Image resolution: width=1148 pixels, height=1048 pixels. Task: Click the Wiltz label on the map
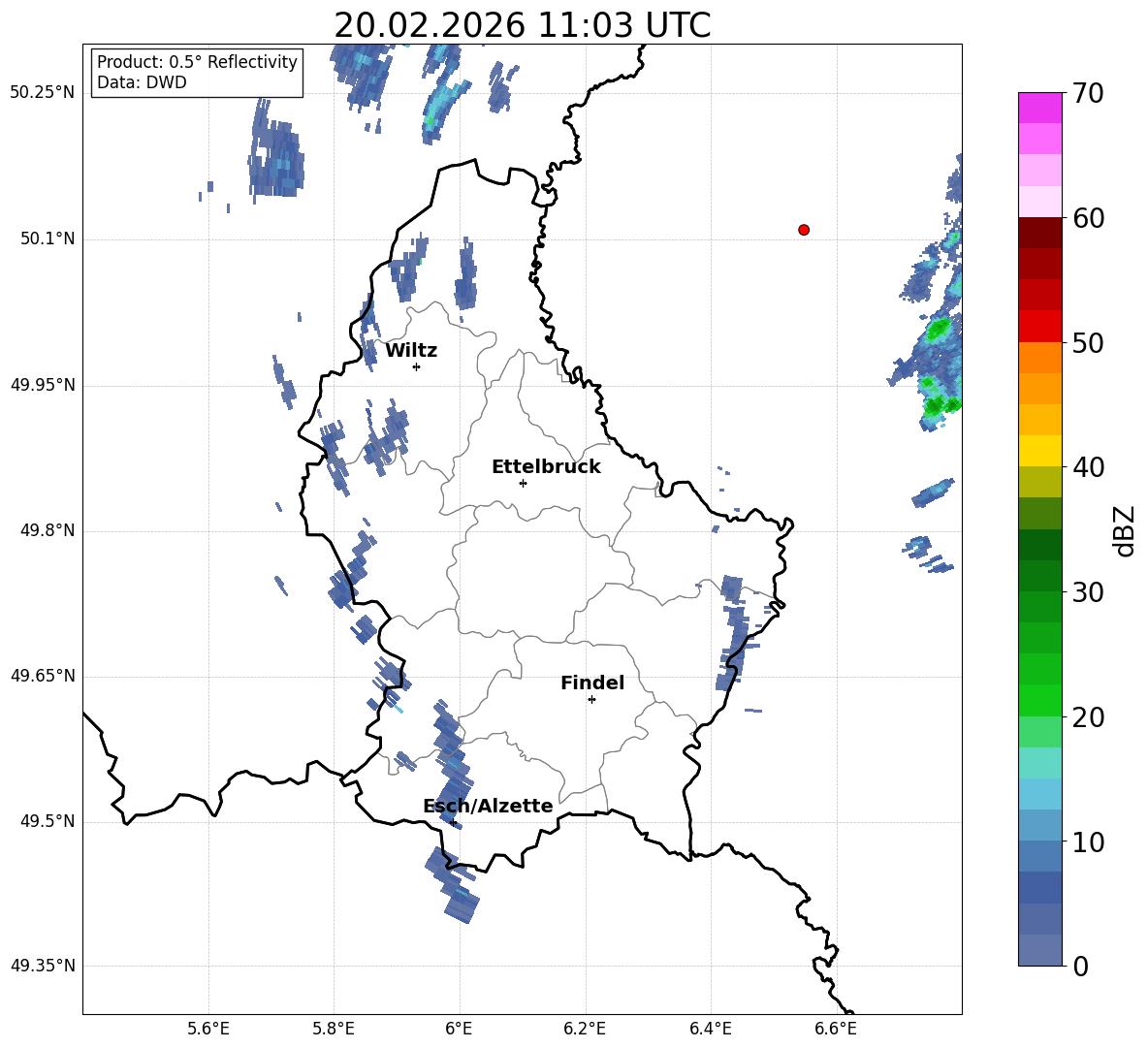(411, 351)
